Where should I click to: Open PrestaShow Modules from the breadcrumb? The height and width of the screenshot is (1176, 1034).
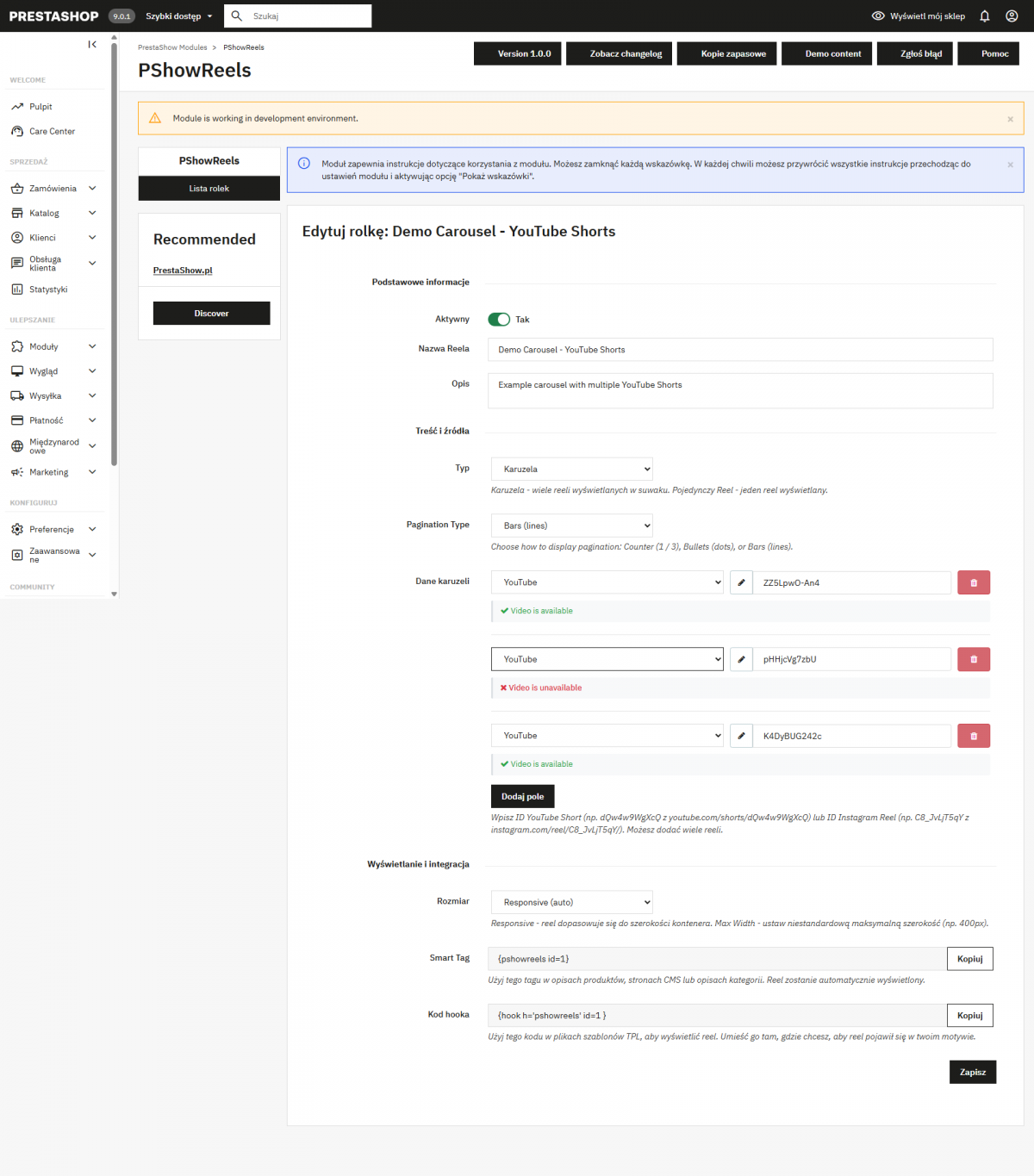click(x=172, y=47)
